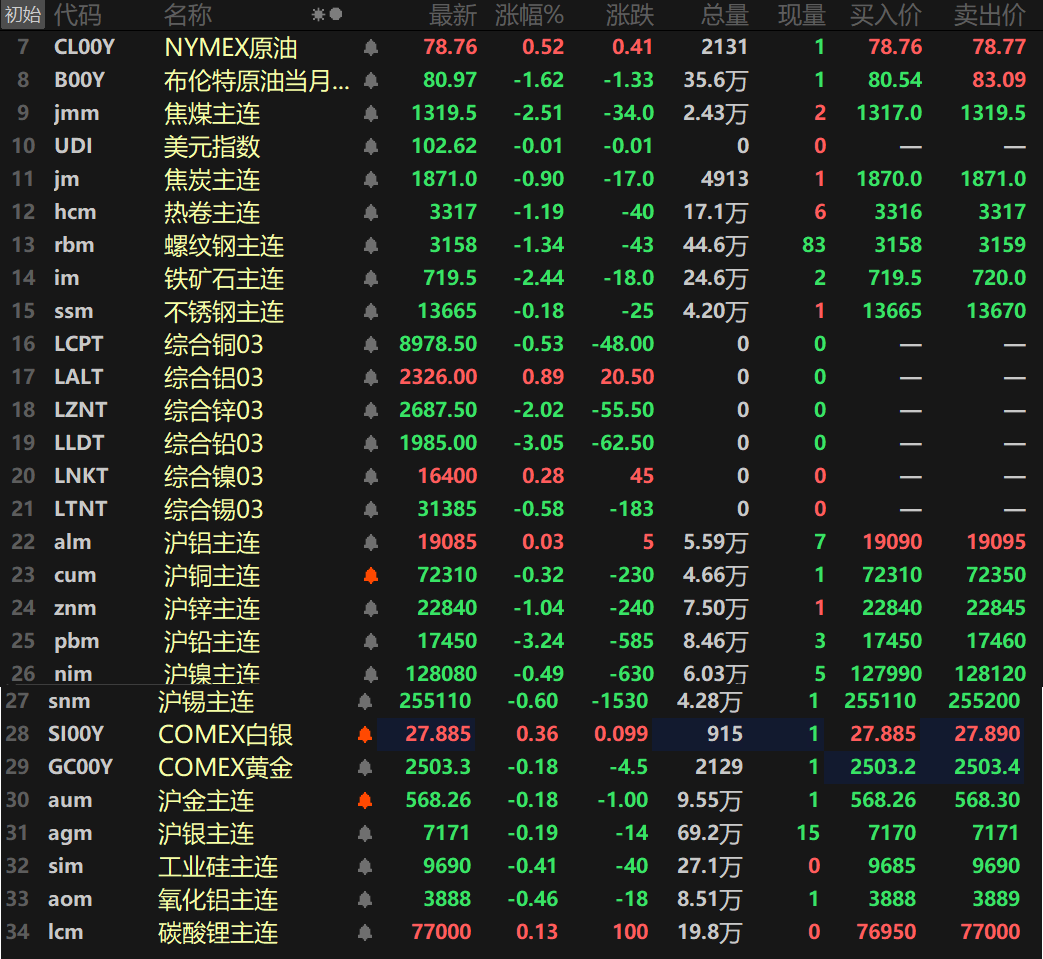
Task: Sort by the 最新 column header
Action: point(453,15)
